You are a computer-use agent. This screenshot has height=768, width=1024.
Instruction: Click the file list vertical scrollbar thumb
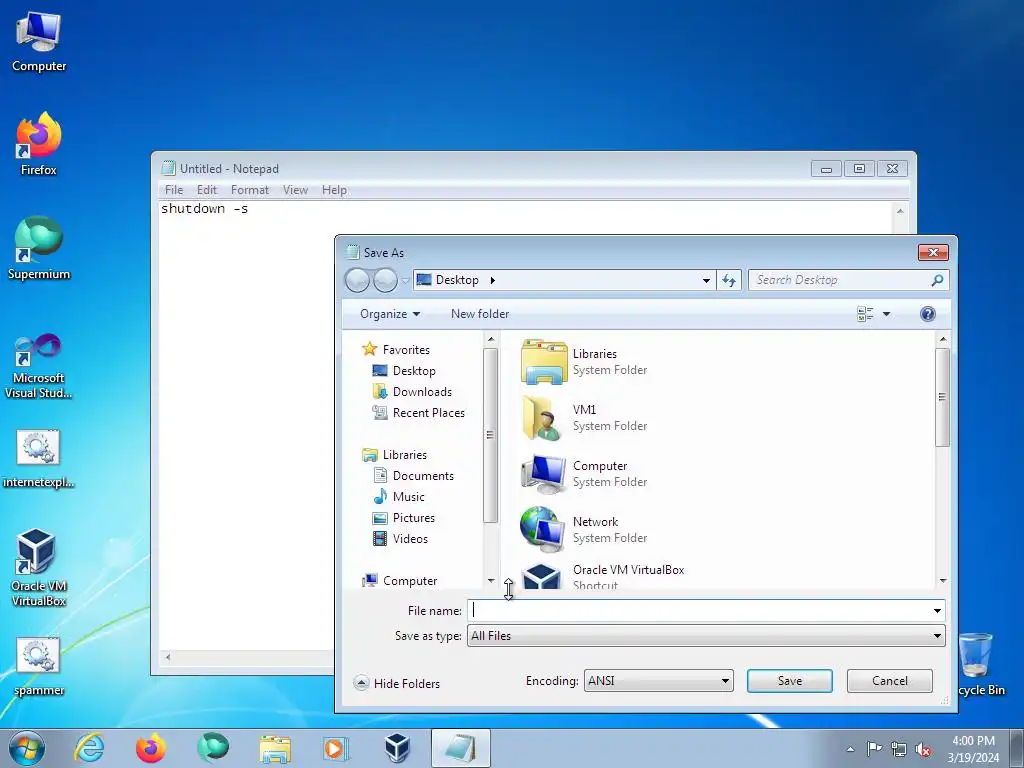(x=942, y=397)
